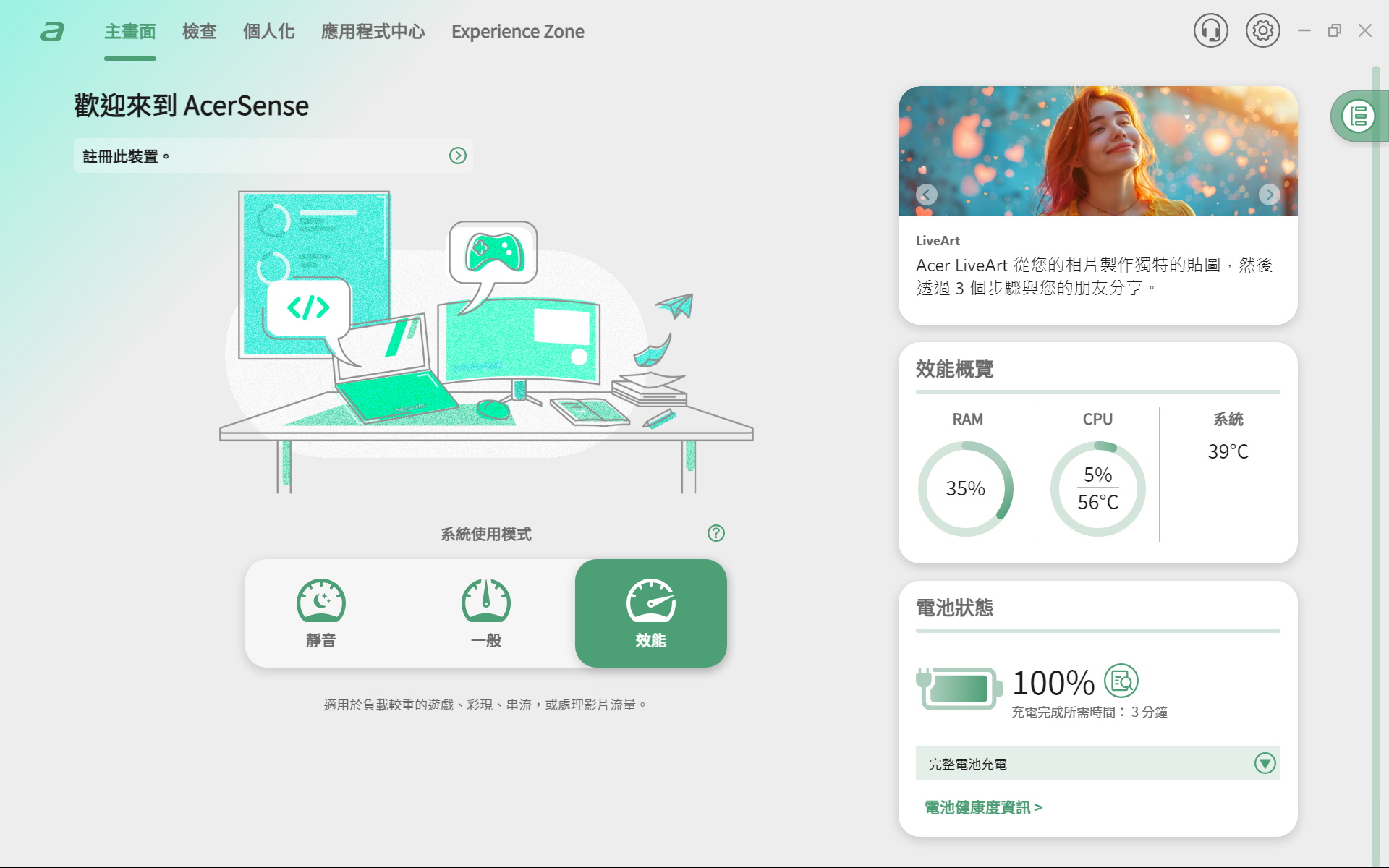Open the side panel list icon
The width and height of the screenshot is (1389, 868).
click(x=1358, y=116)
